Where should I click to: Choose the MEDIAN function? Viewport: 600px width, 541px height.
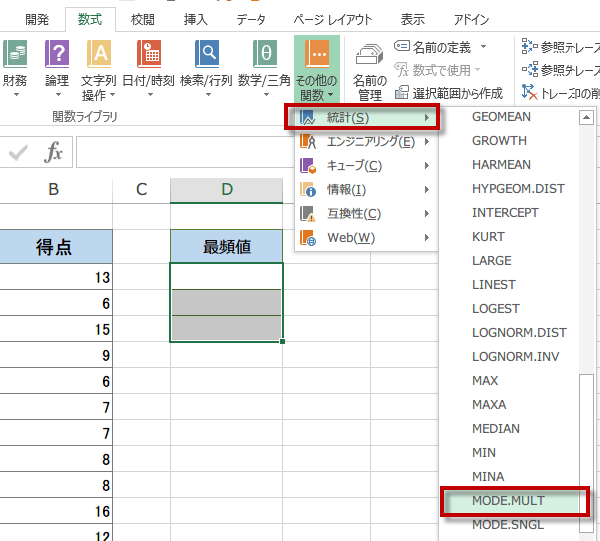(x=496, y=429)
